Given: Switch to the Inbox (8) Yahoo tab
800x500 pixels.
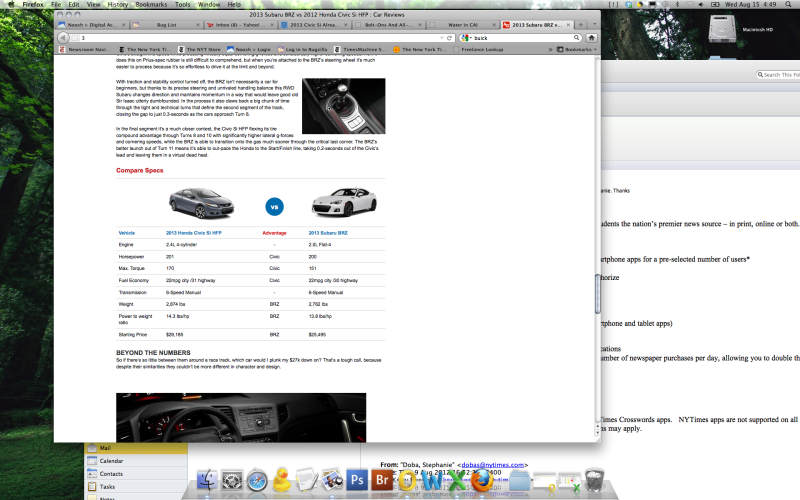Looking at the screenshot, I should point(240,24).
